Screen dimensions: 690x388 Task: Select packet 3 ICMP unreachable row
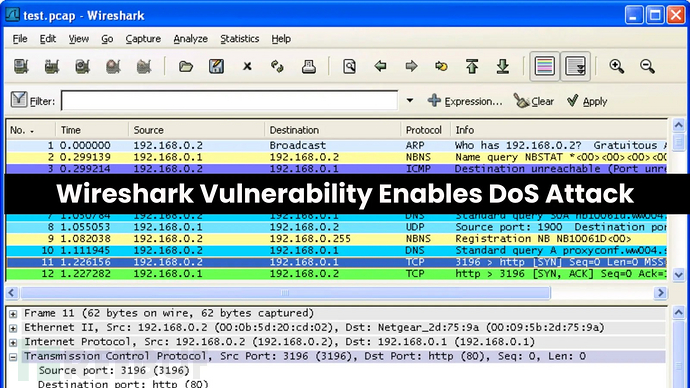[337, 168]
